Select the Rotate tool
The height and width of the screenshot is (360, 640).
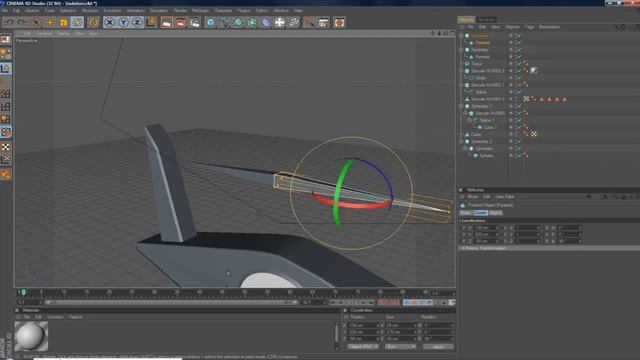point(77,22)
